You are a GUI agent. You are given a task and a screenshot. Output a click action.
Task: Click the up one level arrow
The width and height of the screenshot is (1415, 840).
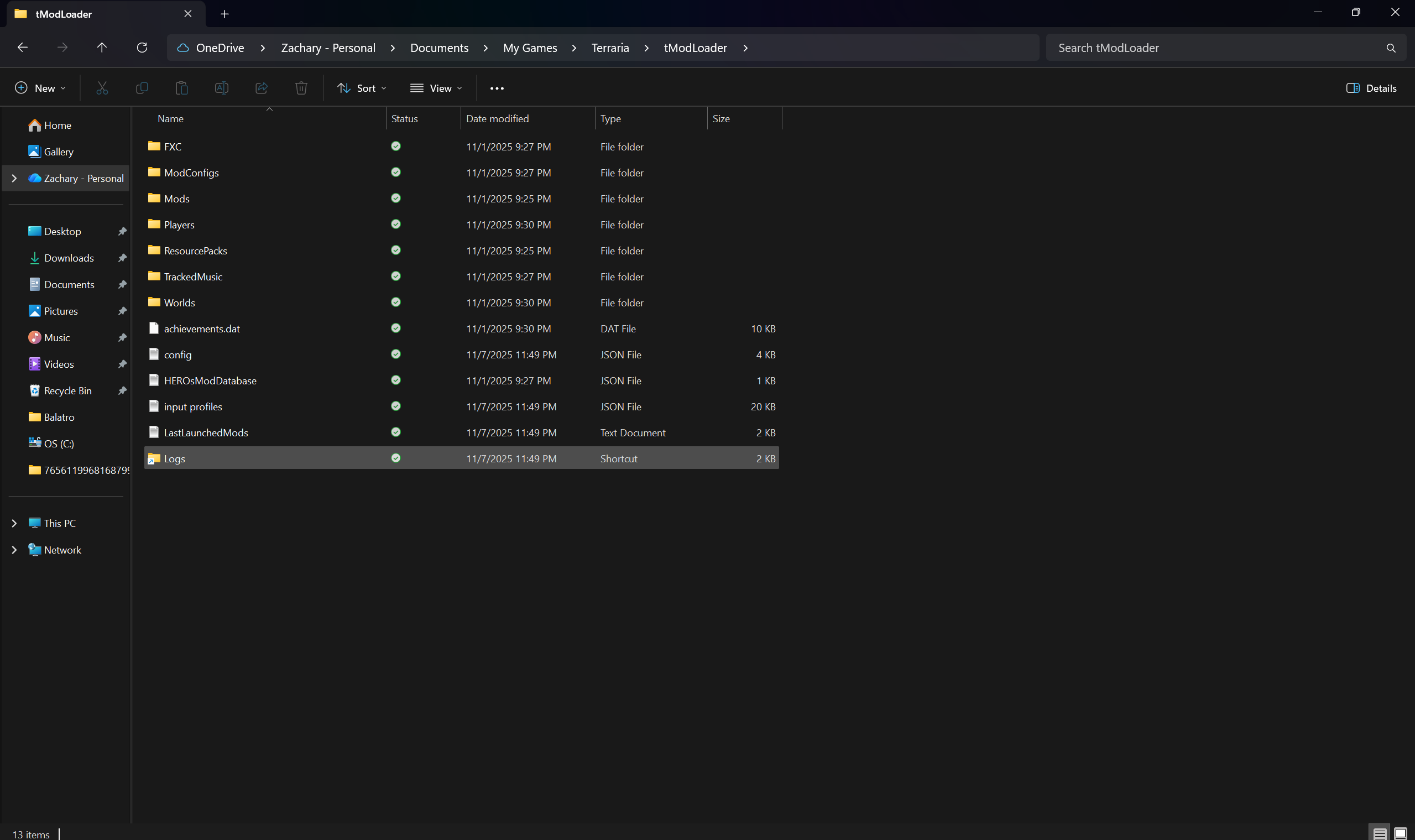click(102, 48)
